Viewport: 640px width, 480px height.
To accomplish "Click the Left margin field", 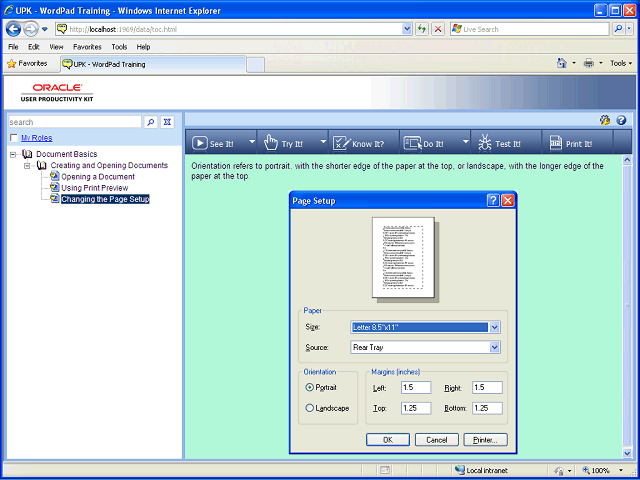I will tap(416, 387).
